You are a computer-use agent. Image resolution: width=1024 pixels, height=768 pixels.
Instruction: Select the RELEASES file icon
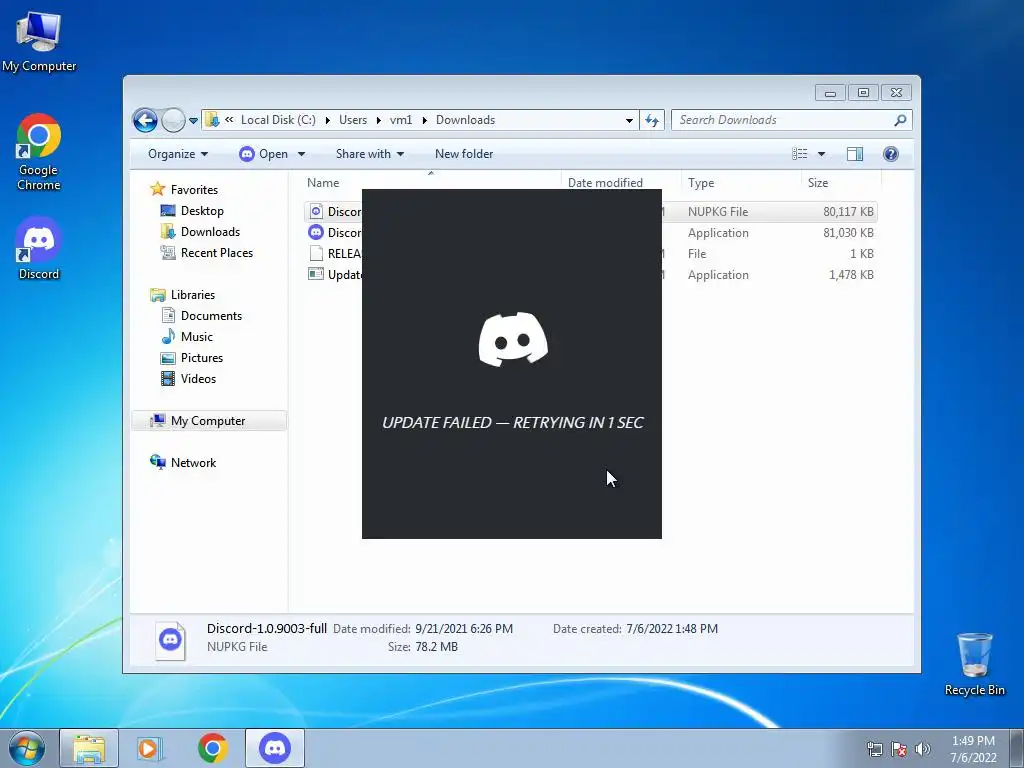pos(316,253)
